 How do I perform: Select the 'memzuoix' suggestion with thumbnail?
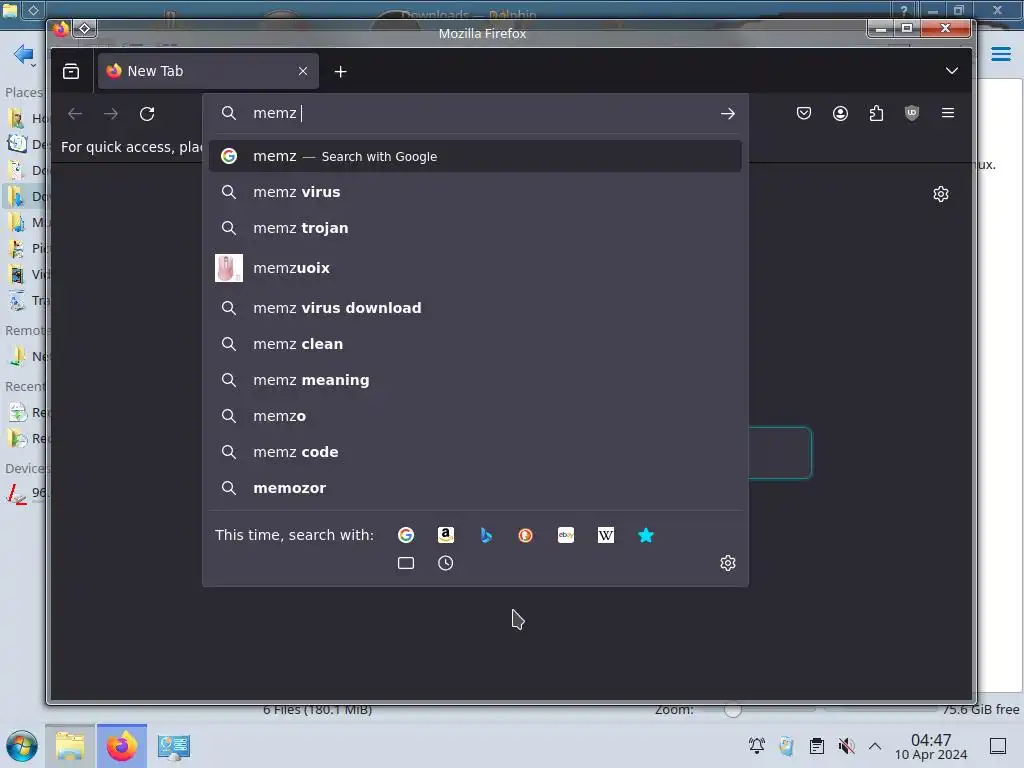tap(475, 268)
